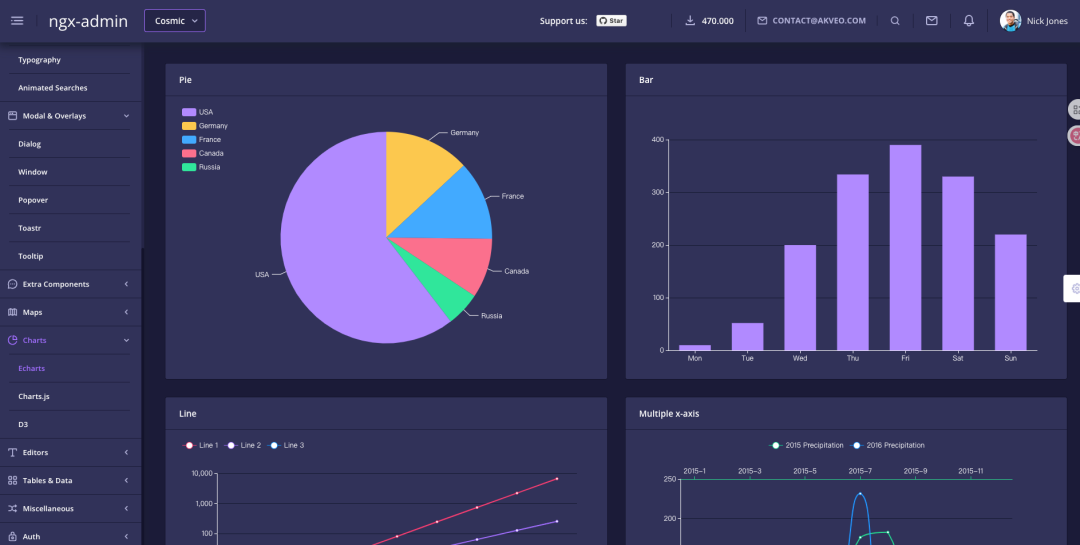Toggle the 2016 Precipitation legend

[x=887, y=446]
